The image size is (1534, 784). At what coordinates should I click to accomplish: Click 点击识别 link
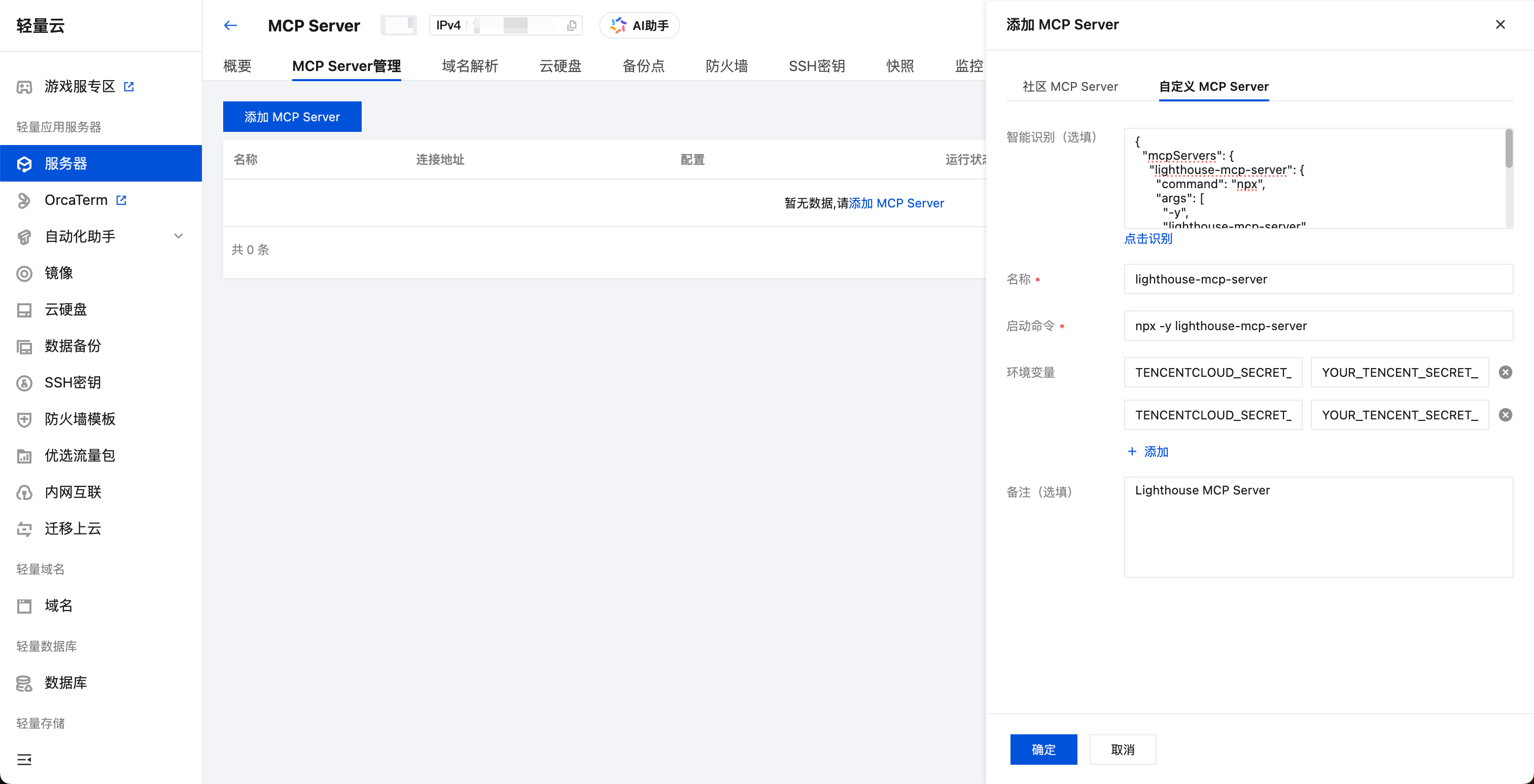click(1148, 239)
